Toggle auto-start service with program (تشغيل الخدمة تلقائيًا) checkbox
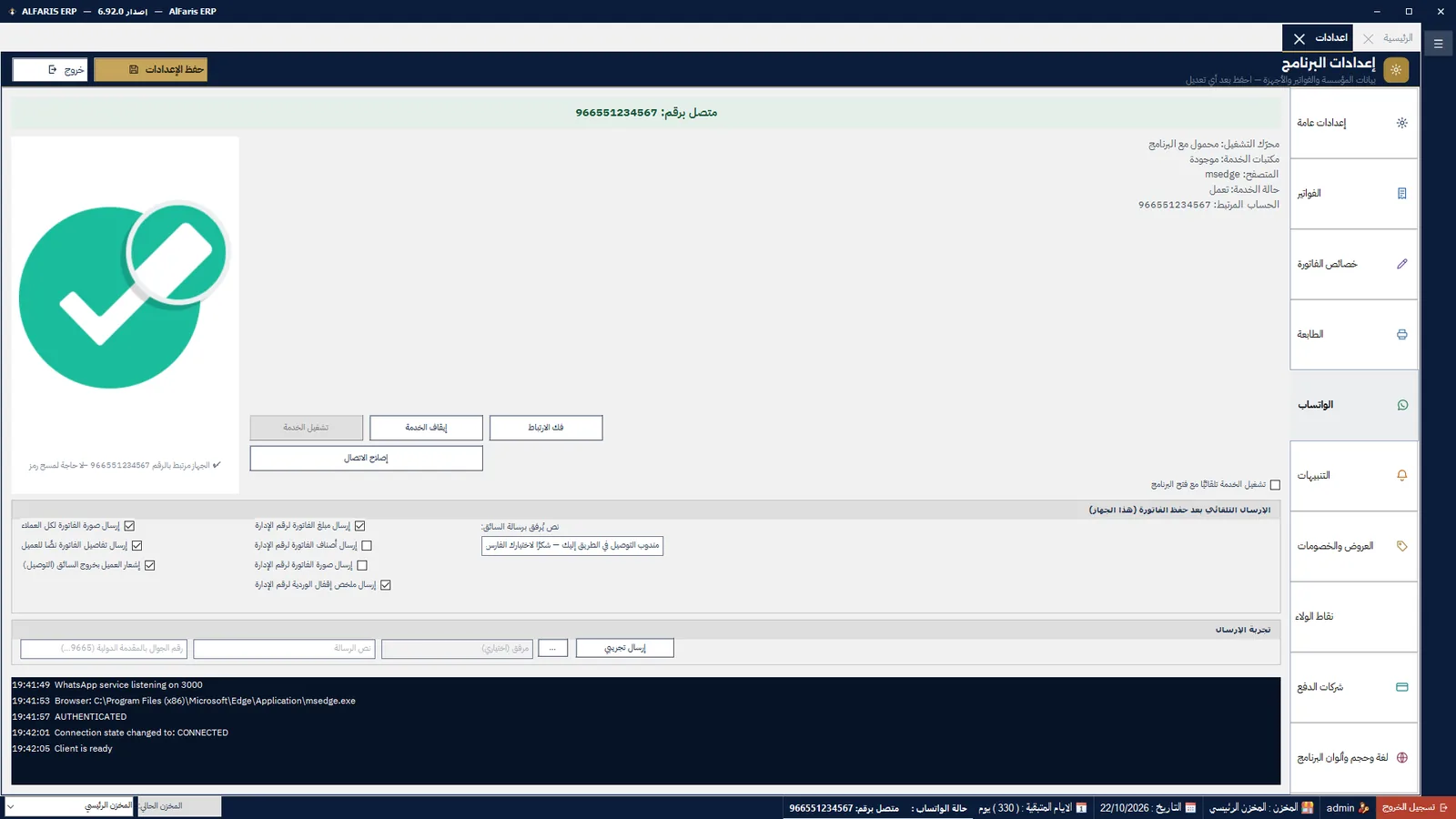Screen dimensions: 1456x819 pos(1275,485)
